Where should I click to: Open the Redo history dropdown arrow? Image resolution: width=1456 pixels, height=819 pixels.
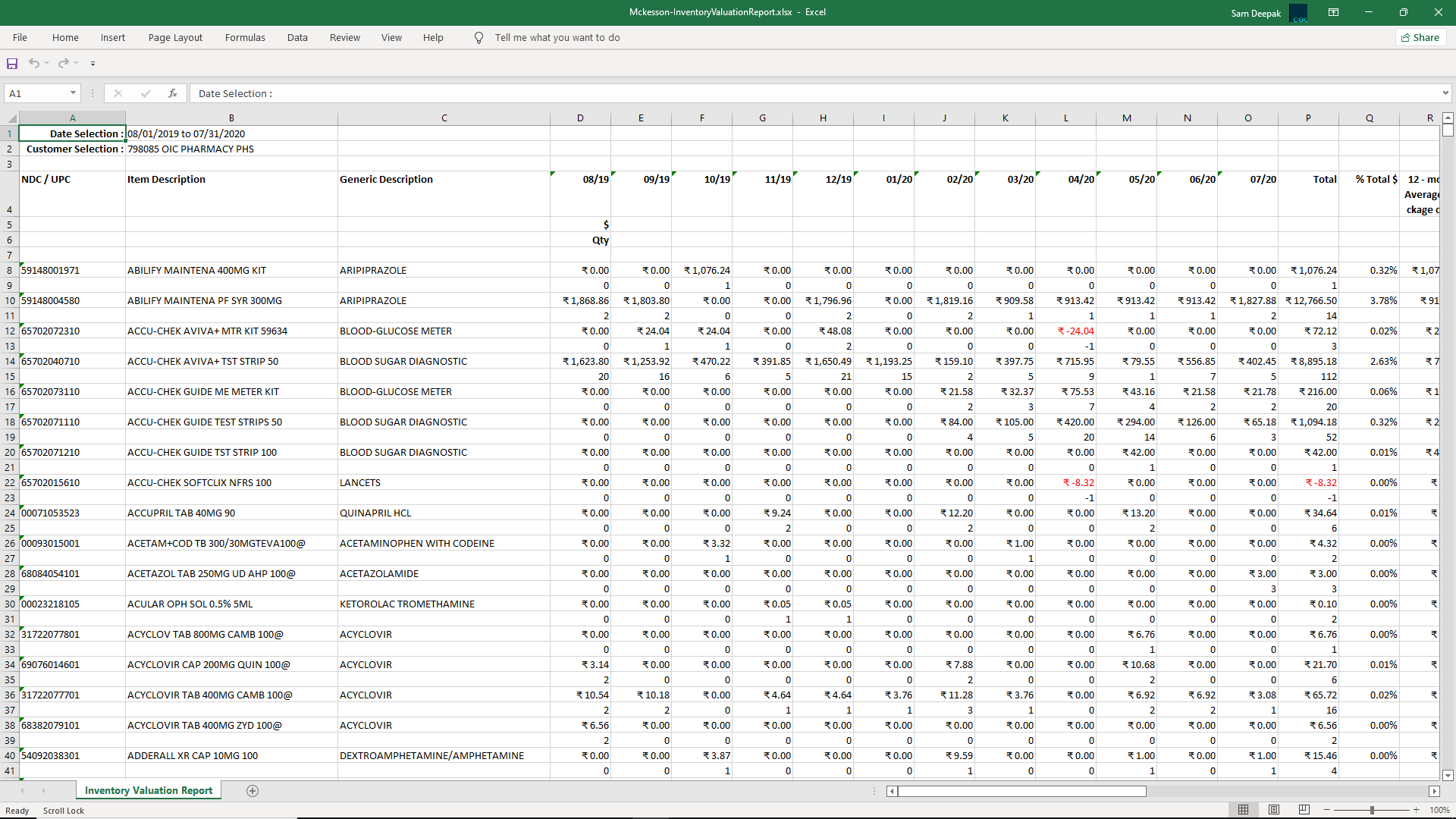77,64
